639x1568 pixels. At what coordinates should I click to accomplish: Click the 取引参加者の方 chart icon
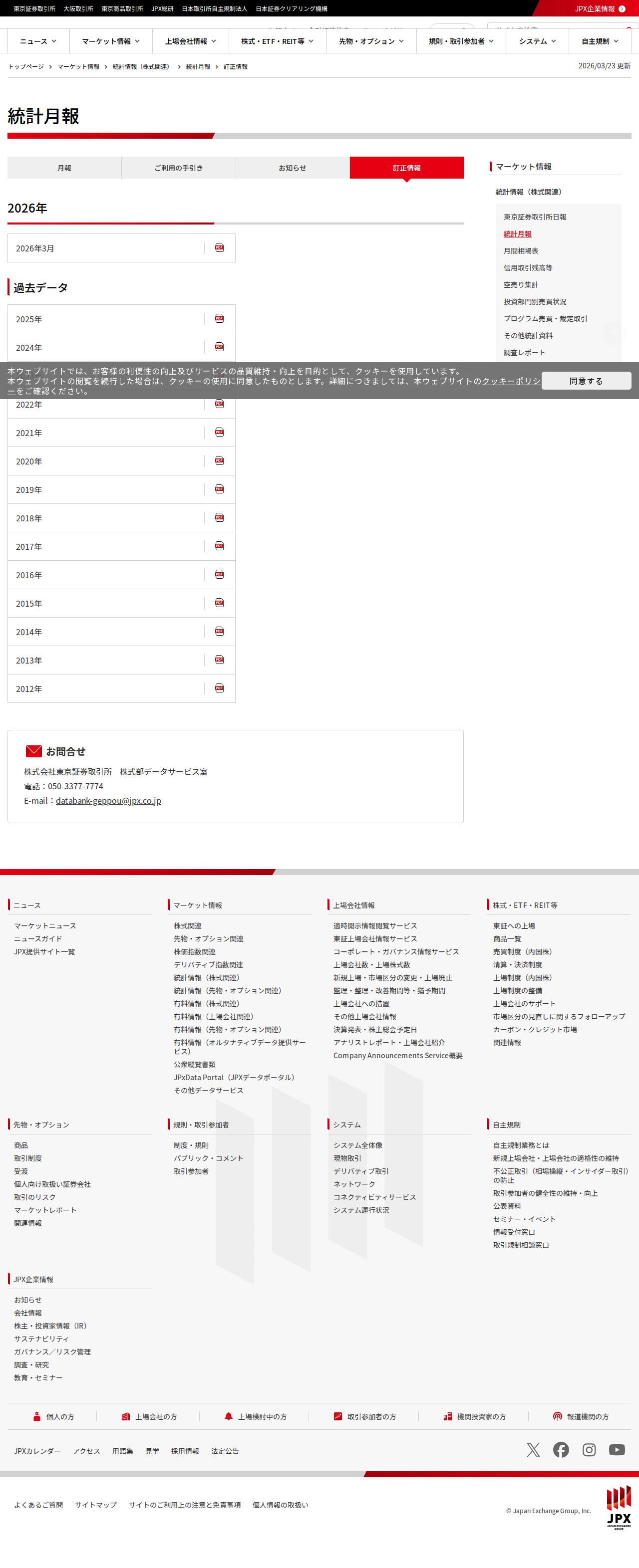[x=338, y=1416]
